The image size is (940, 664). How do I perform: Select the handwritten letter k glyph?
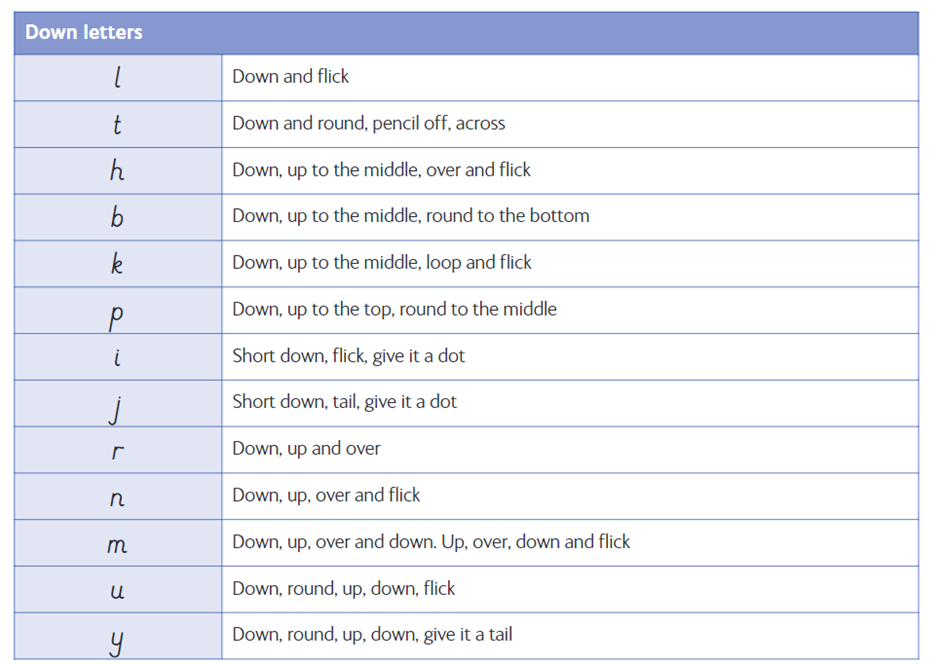click(x=117, y=263)
